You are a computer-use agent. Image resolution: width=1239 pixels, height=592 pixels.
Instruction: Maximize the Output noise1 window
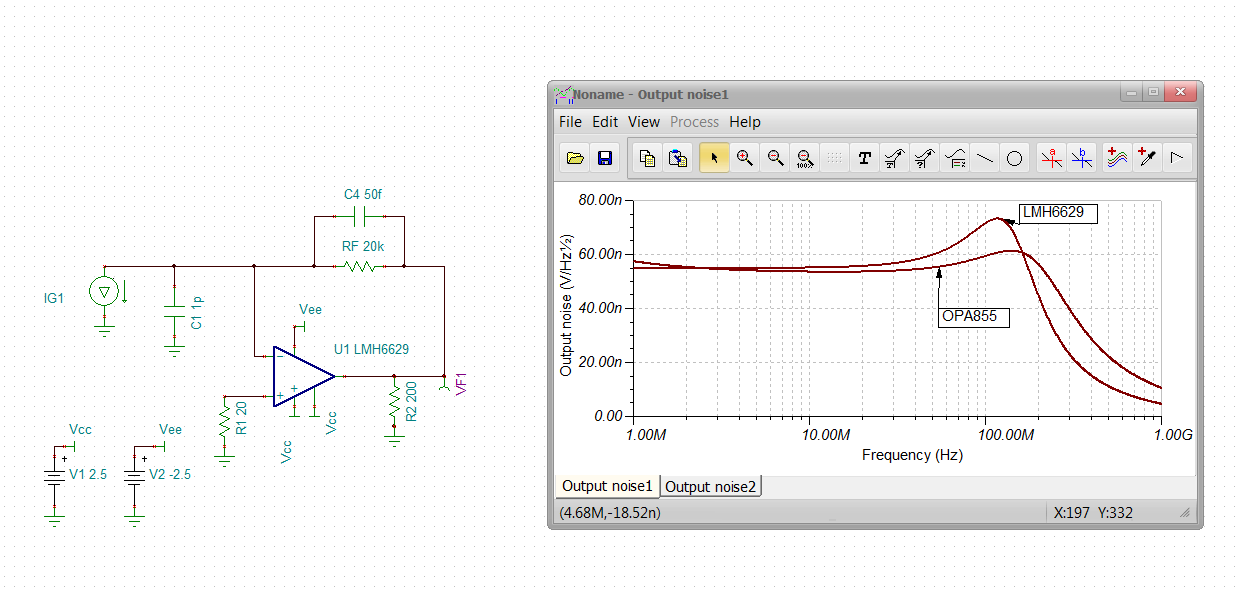point(1153,92)
